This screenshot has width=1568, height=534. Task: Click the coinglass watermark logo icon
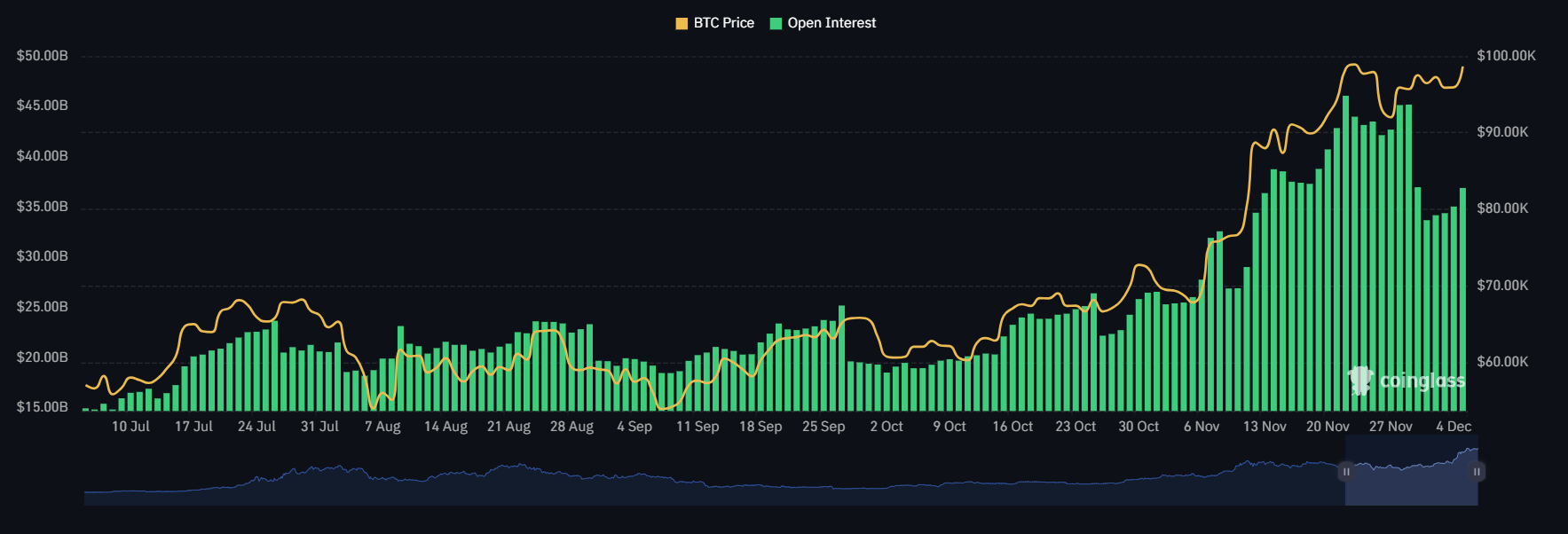(x=1359, y=380)
